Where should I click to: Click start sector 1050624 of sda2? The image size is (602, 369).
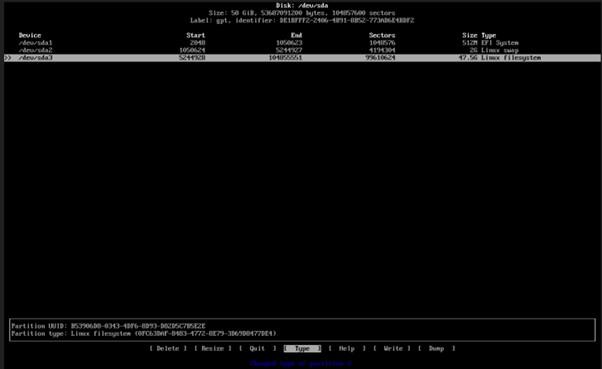192,50
